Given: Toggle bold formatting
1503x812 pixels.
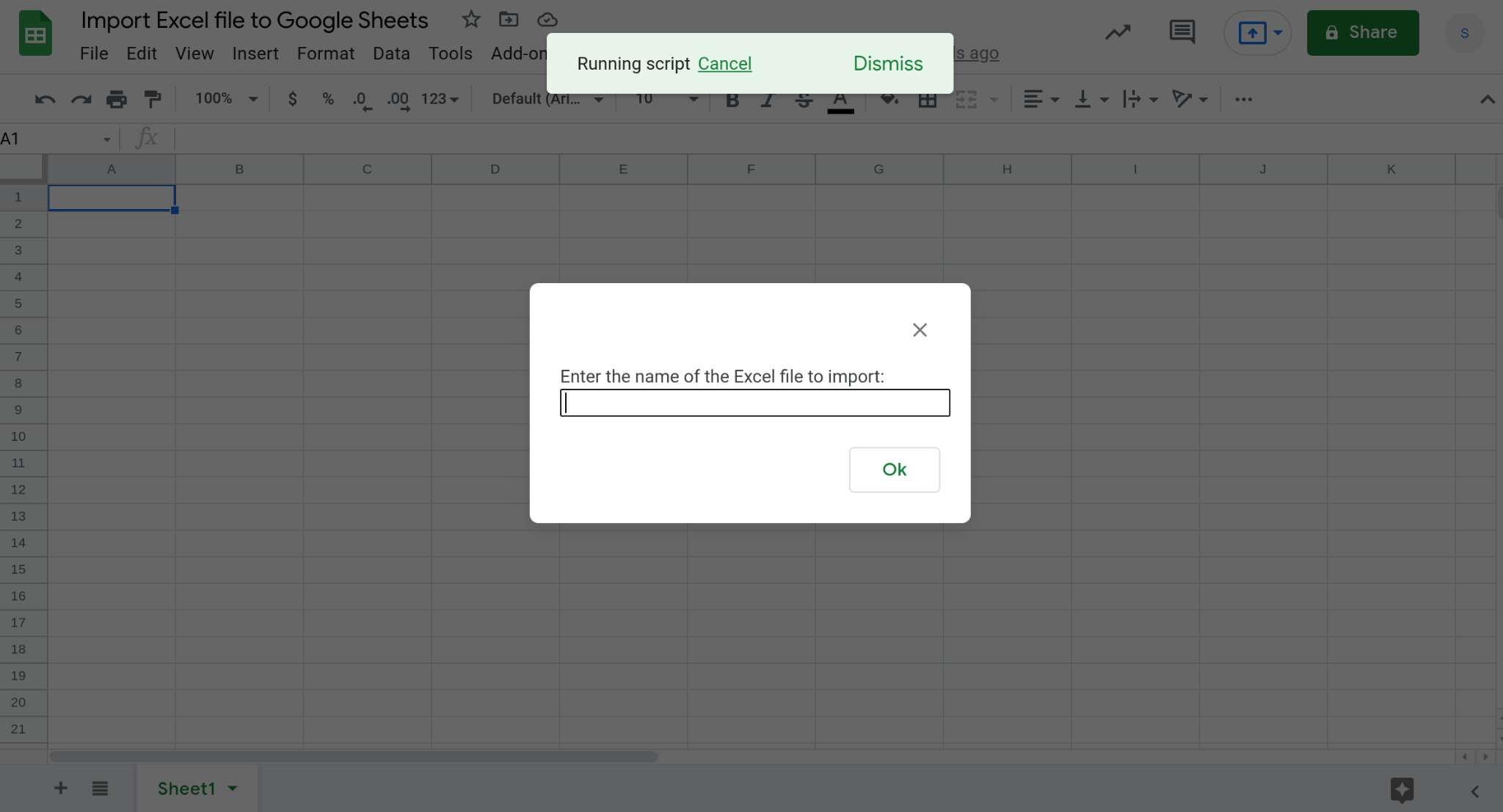Looking at the screenshot, I should pos(732,100).
